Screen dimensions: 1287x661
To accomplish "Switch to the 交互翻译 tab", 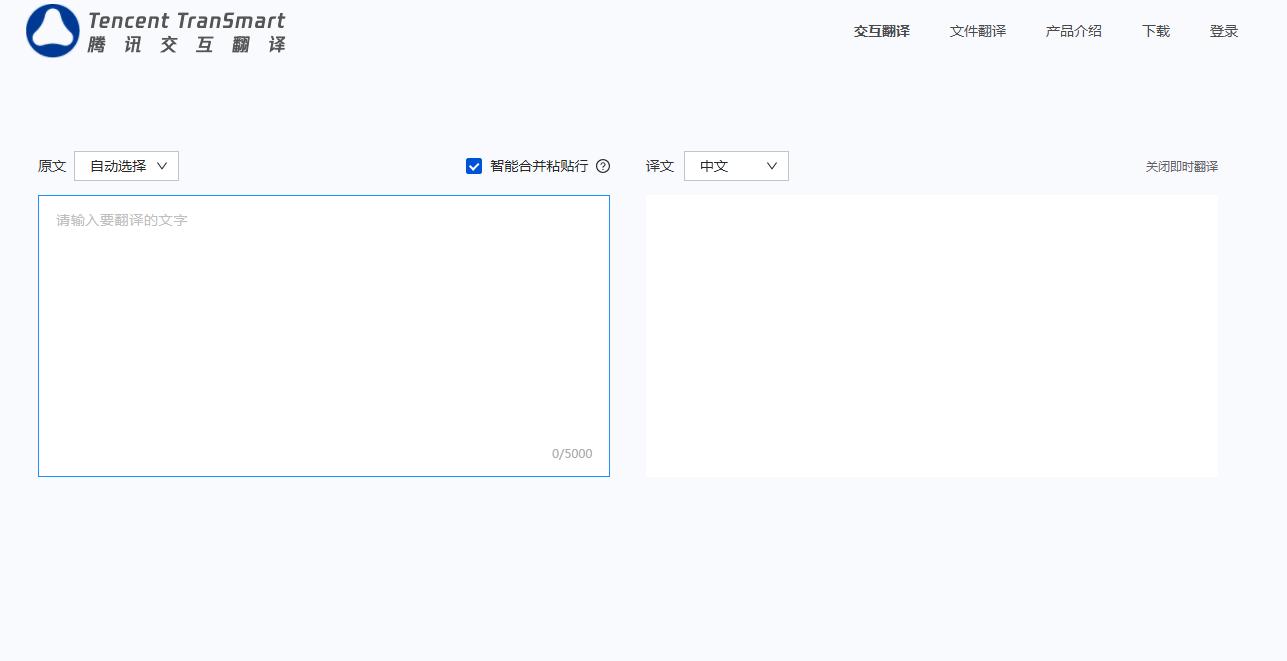I will 882,31.
